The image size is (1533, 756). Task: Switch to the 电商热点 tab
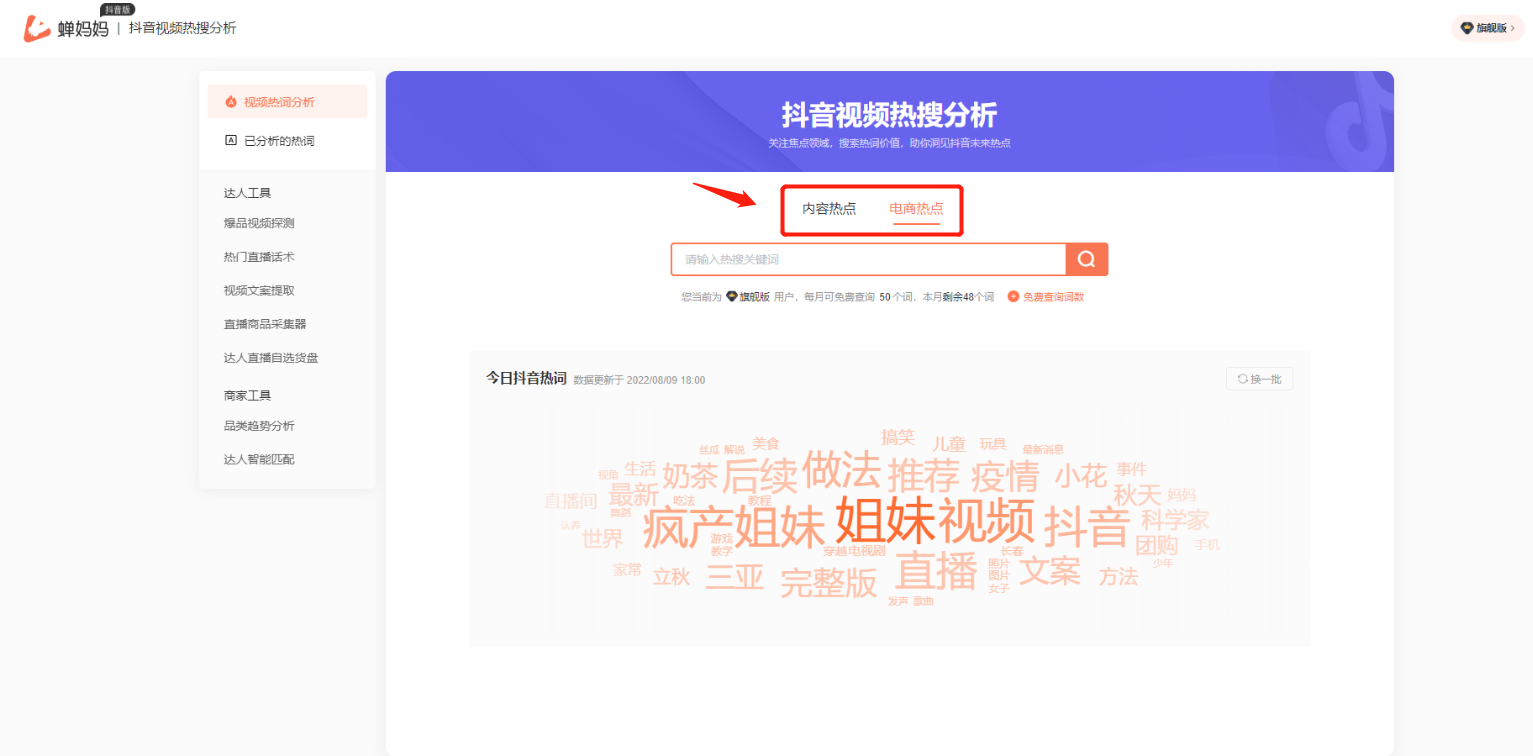pyautogui.click(x=916, y=209)
